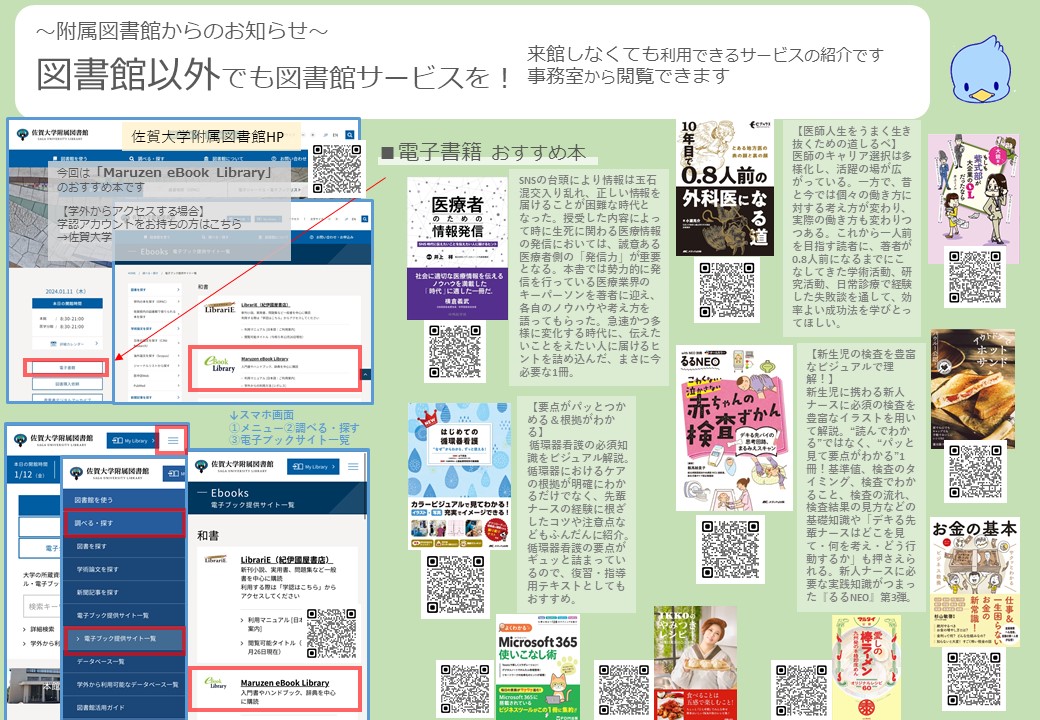Open 図書館について in the desktop homepage navigation bar
Image resolution: width=1040 pixels, height=720 pixels.
[224, 159]
